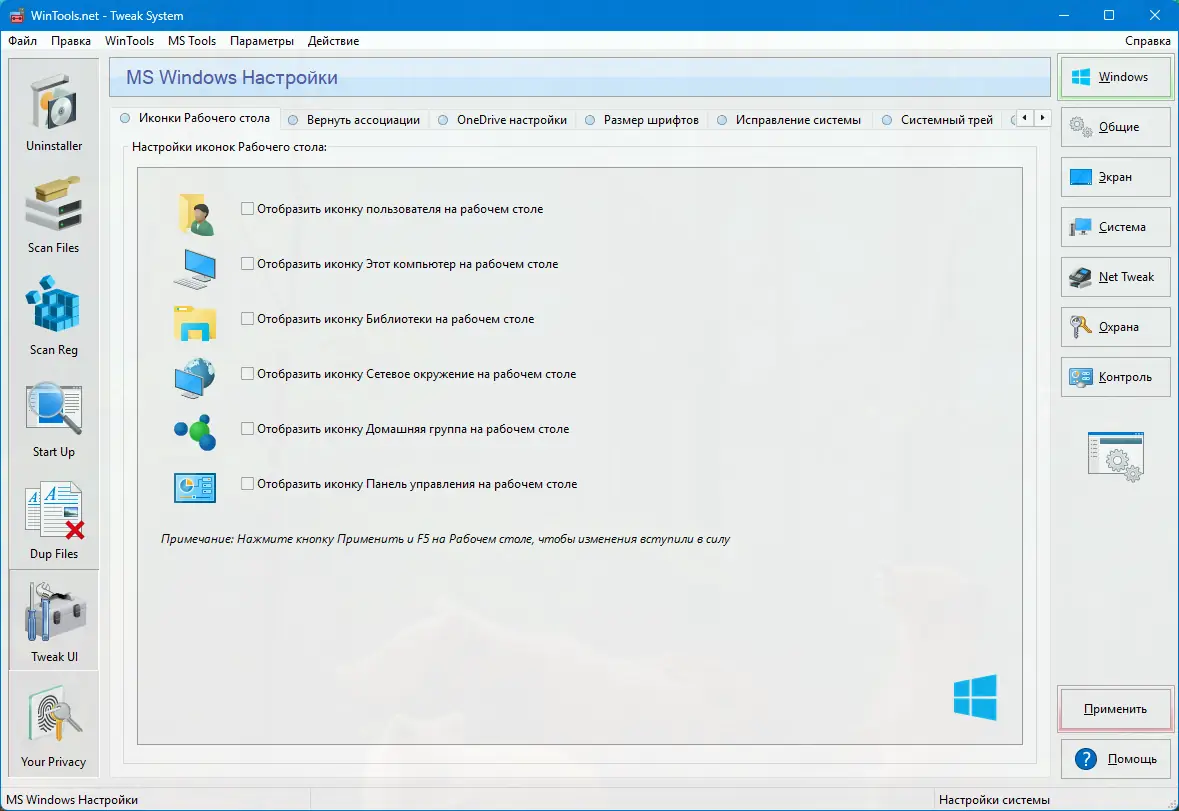Enable showing user icon on desktop
The width and height of the screenshot is (1179, 811).
[247, 208]
